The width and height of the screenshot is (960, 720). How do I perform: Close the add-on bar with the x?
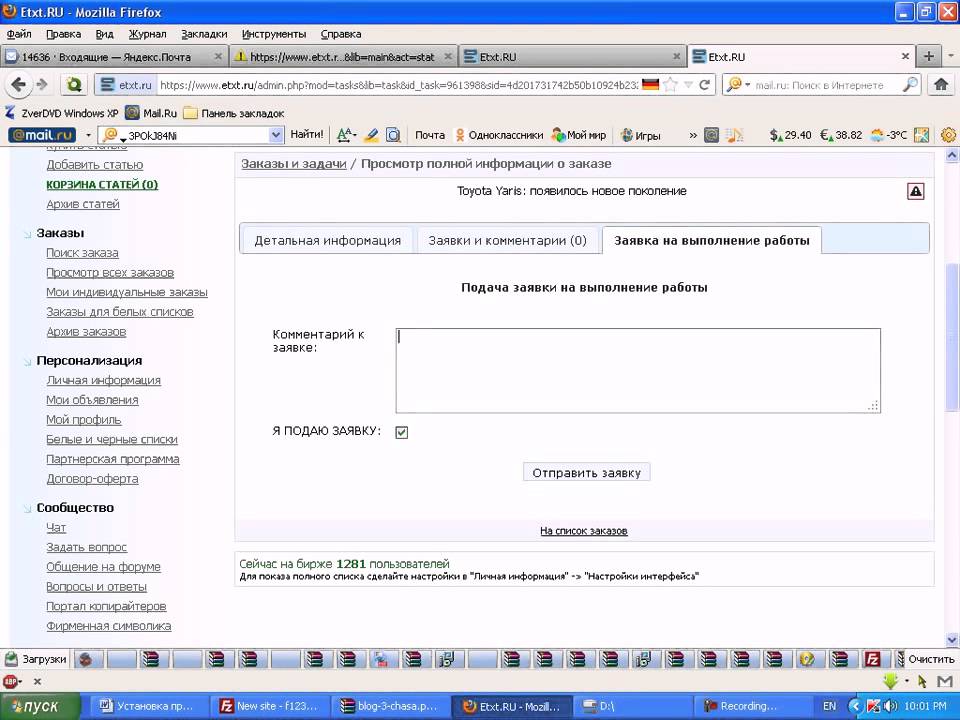(x=37, y=681)
